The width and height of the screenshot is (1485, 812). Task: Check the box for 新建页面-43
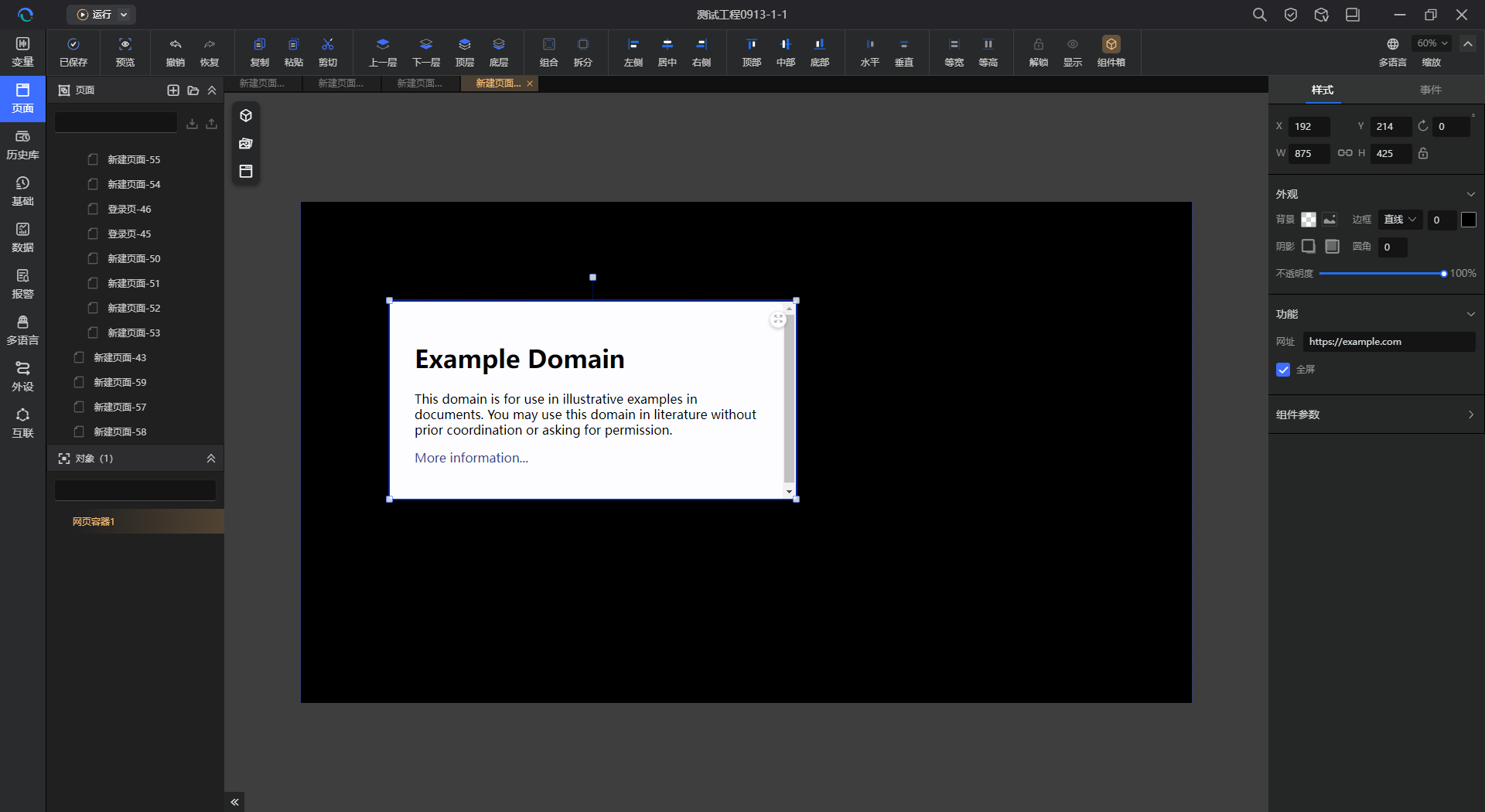[x=79, y=357]
